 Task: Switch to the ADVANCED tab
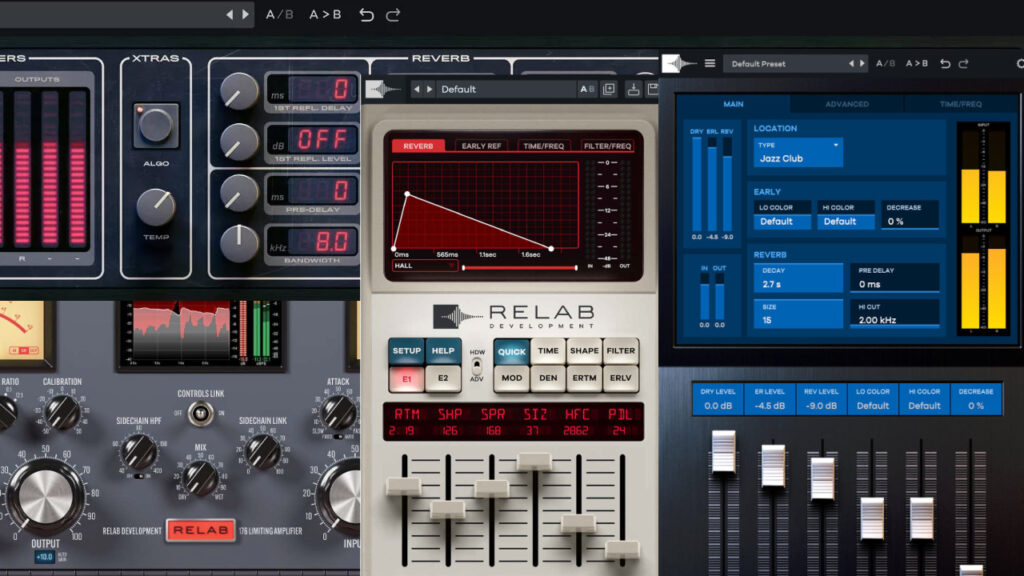tap(846, 103)
